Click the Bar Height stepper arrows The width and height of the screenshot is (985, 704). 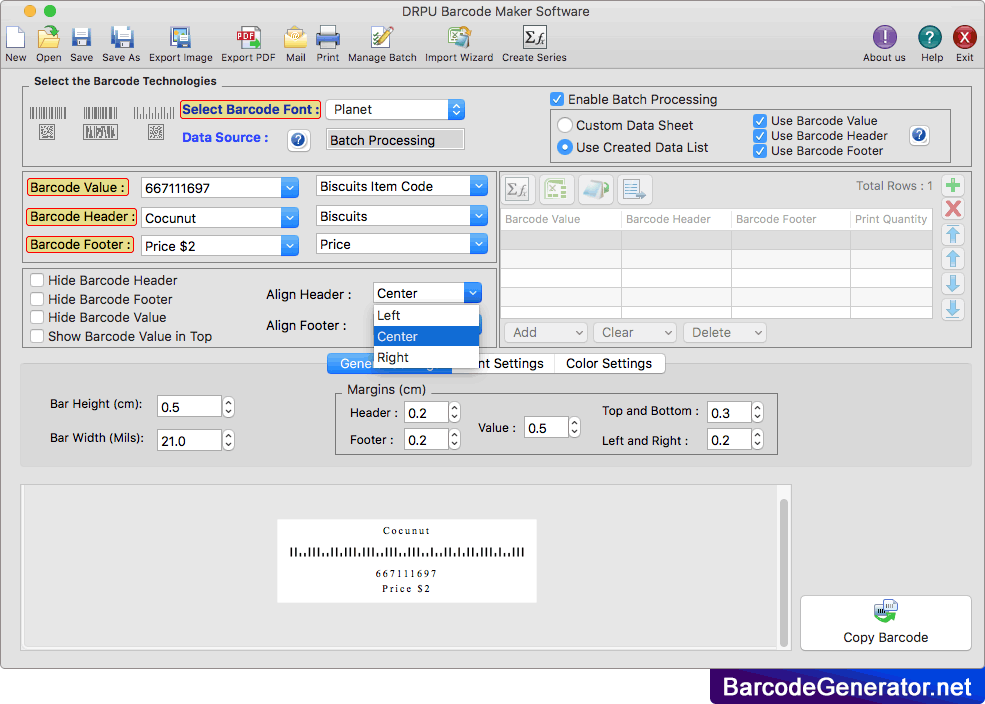click(229, 406)
